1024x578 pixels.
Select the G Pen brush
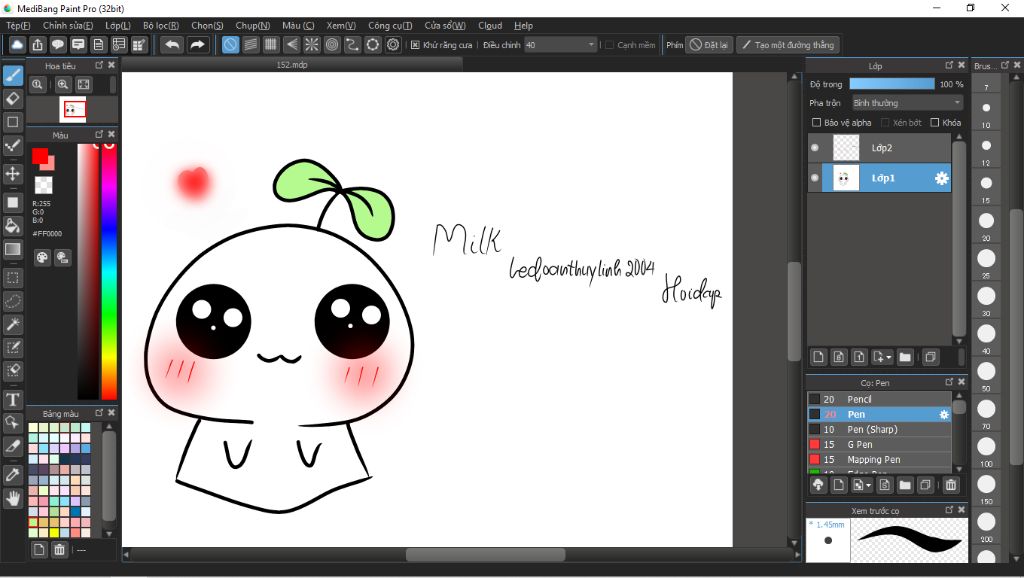[879, 444]
